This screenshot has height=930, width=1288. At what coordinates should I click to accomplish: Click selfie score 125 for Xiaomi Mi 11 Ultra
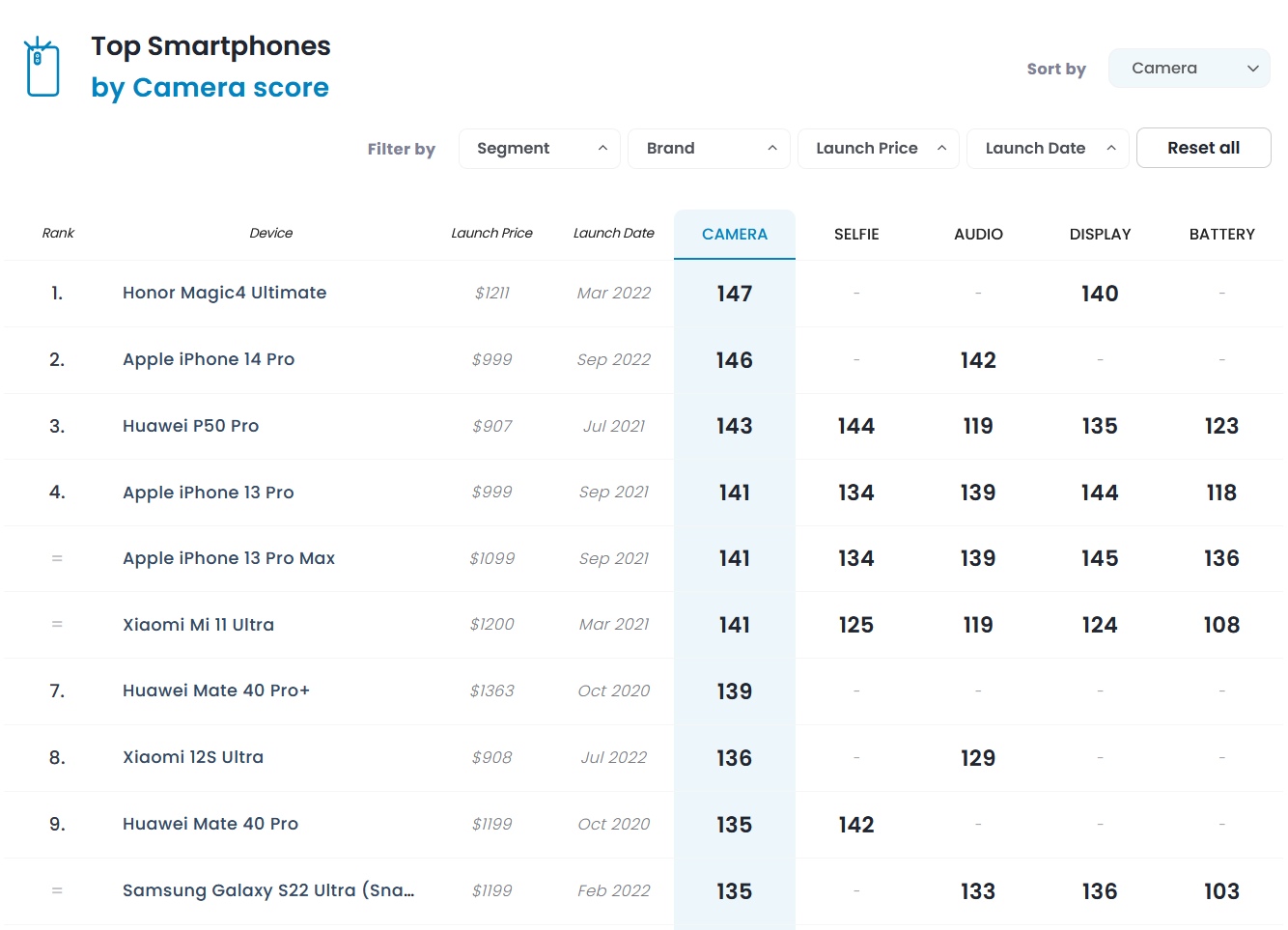856,625
